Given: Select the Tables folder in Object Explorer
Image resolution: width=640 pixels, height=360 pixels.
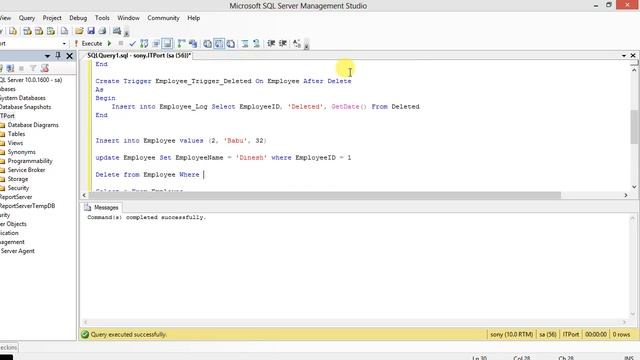Looking at the screenshot, I should pos(16,134).
